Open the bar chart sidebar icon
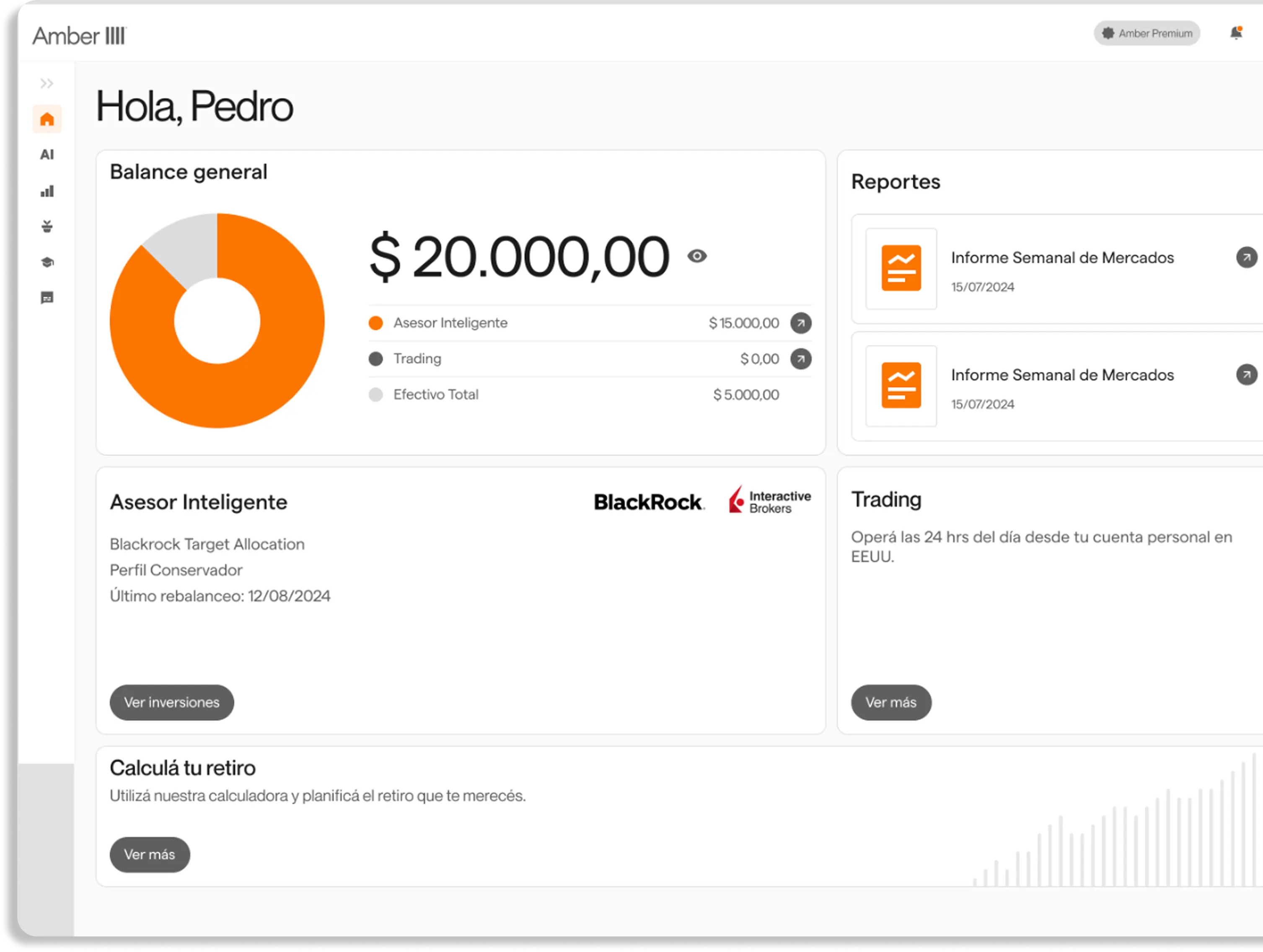1263x952 pixels. [x=47, y=191]
